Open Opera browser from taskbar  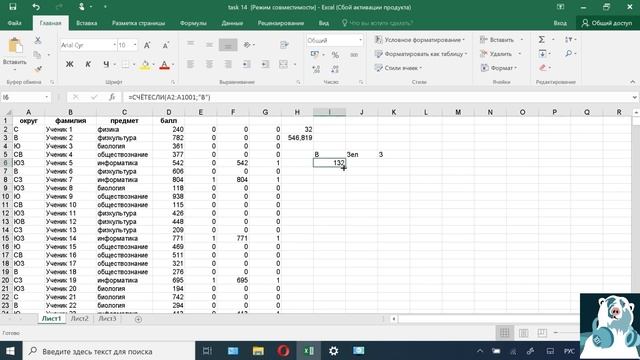pos(283,351)
